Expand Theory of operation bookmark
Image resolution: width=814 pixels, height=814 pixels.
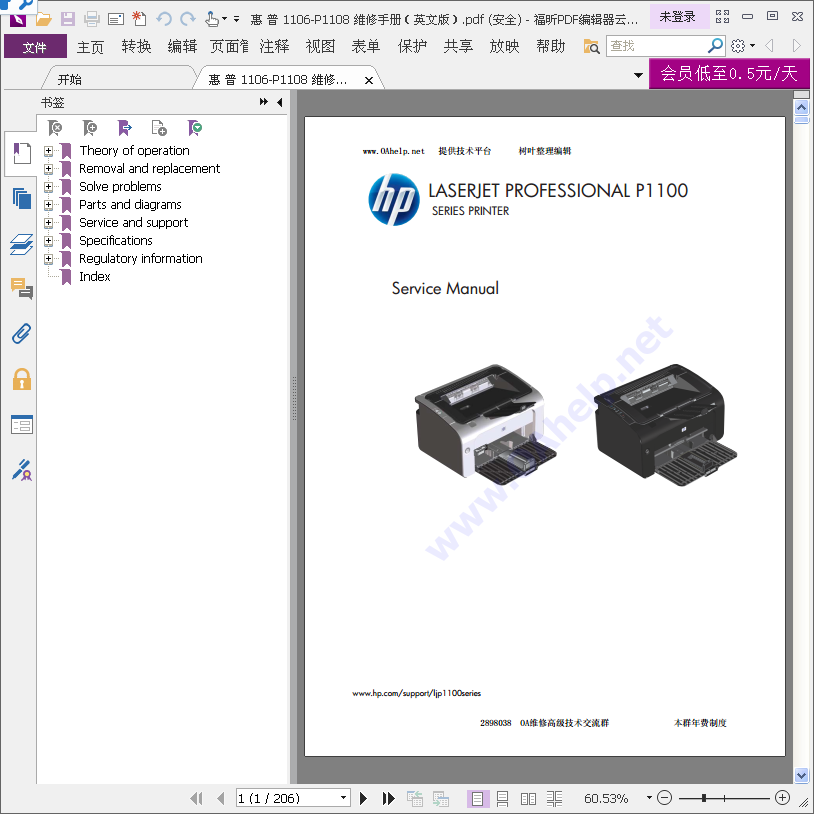(x=48, y=151)
